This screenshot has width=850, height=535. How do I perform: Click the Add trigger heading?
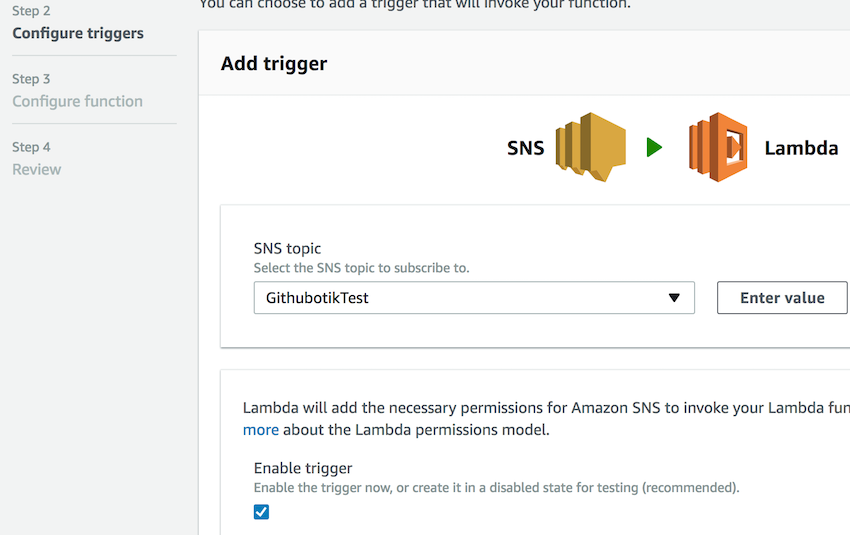274,64
